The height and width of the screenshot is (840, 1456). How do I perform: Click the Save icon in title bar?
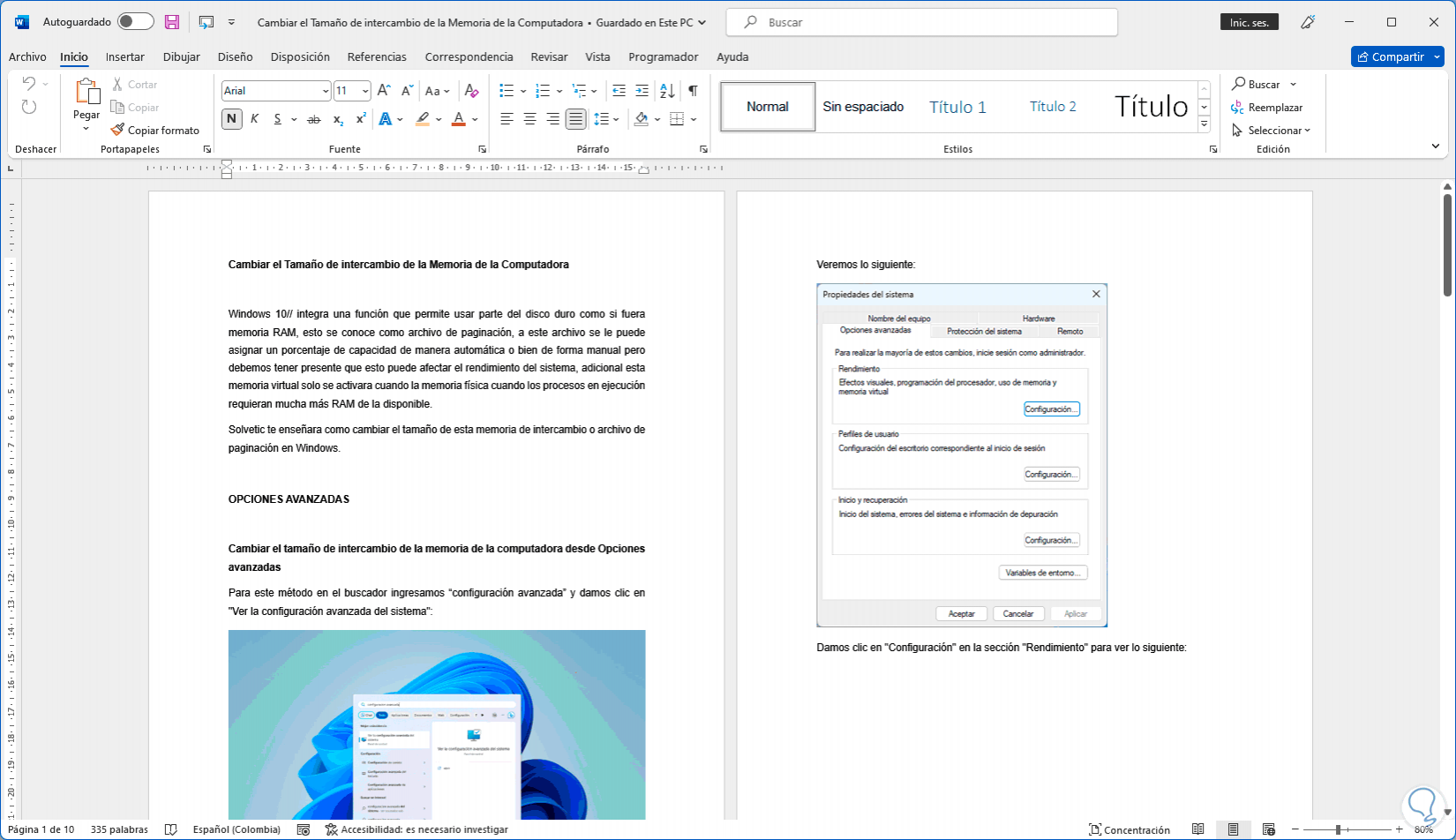tap(172, 22)
